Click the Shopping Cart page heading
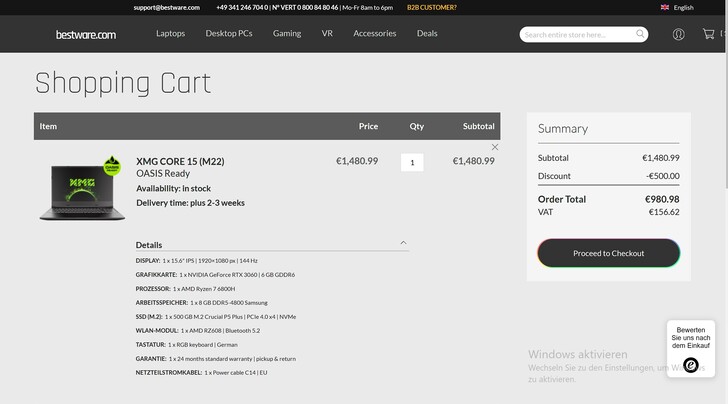The height and width of the screenshot is (404, 728). point(123,84)
